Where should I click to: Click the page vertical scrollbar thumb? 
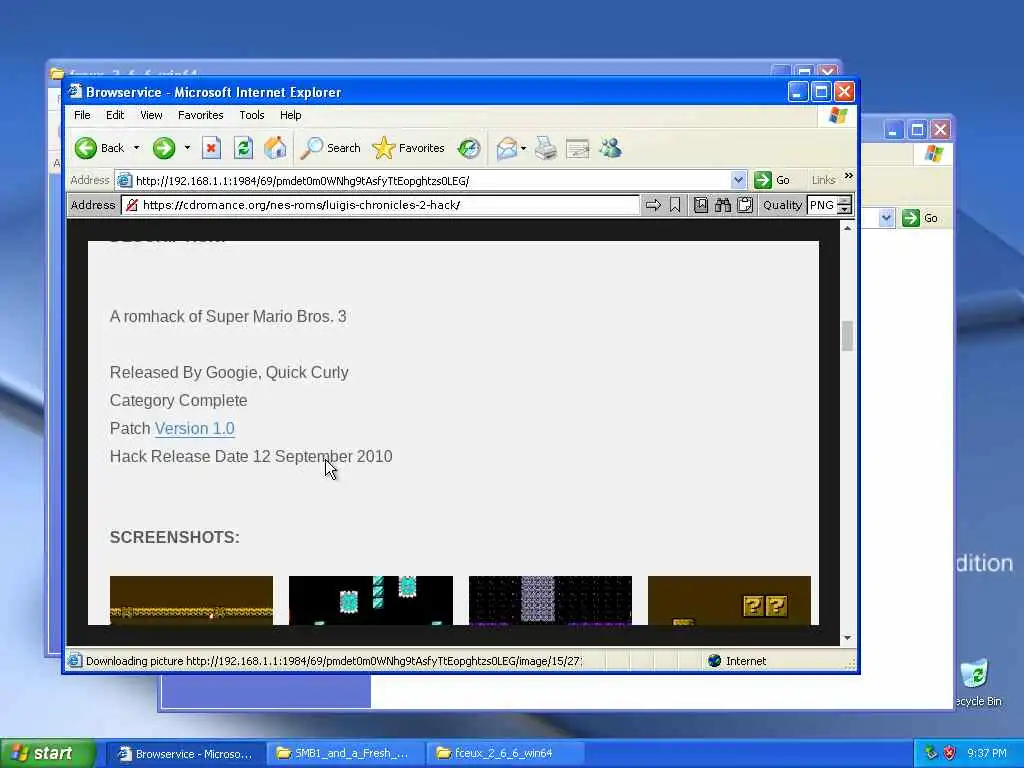[x=847, y=336]
